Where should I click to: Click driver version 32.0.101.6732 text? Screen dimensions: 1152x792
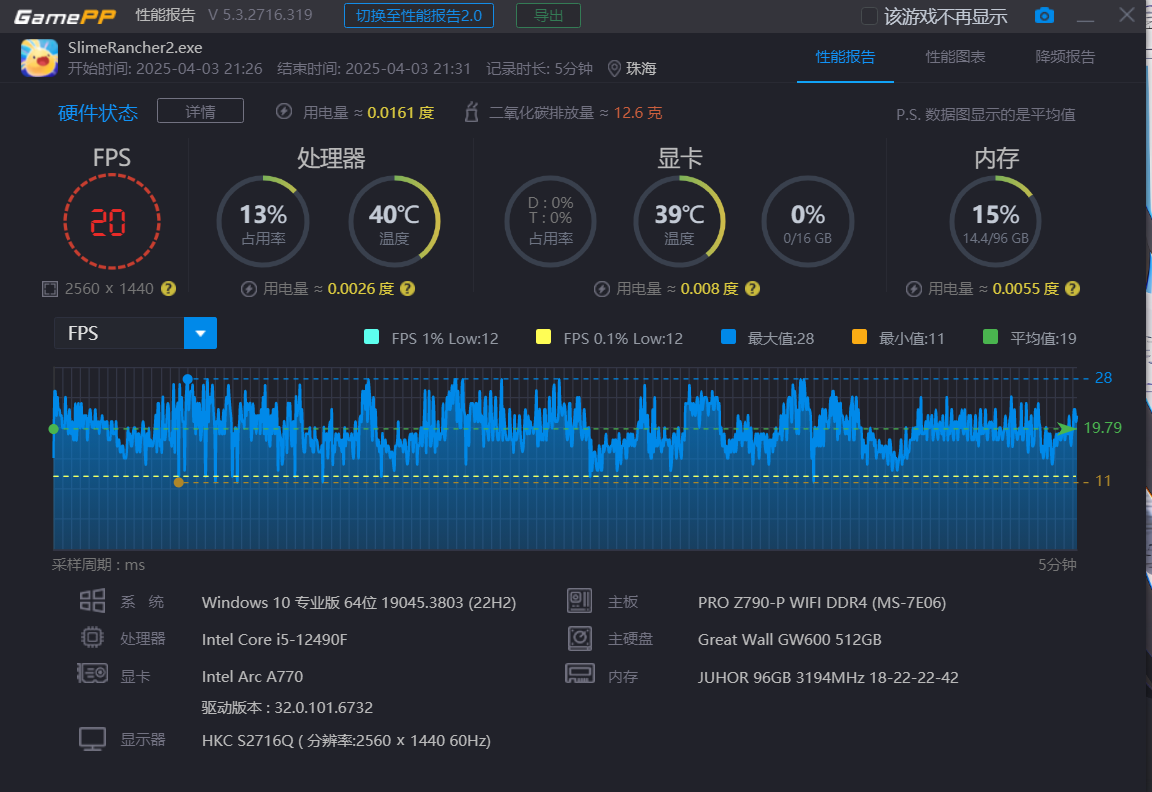287,708
